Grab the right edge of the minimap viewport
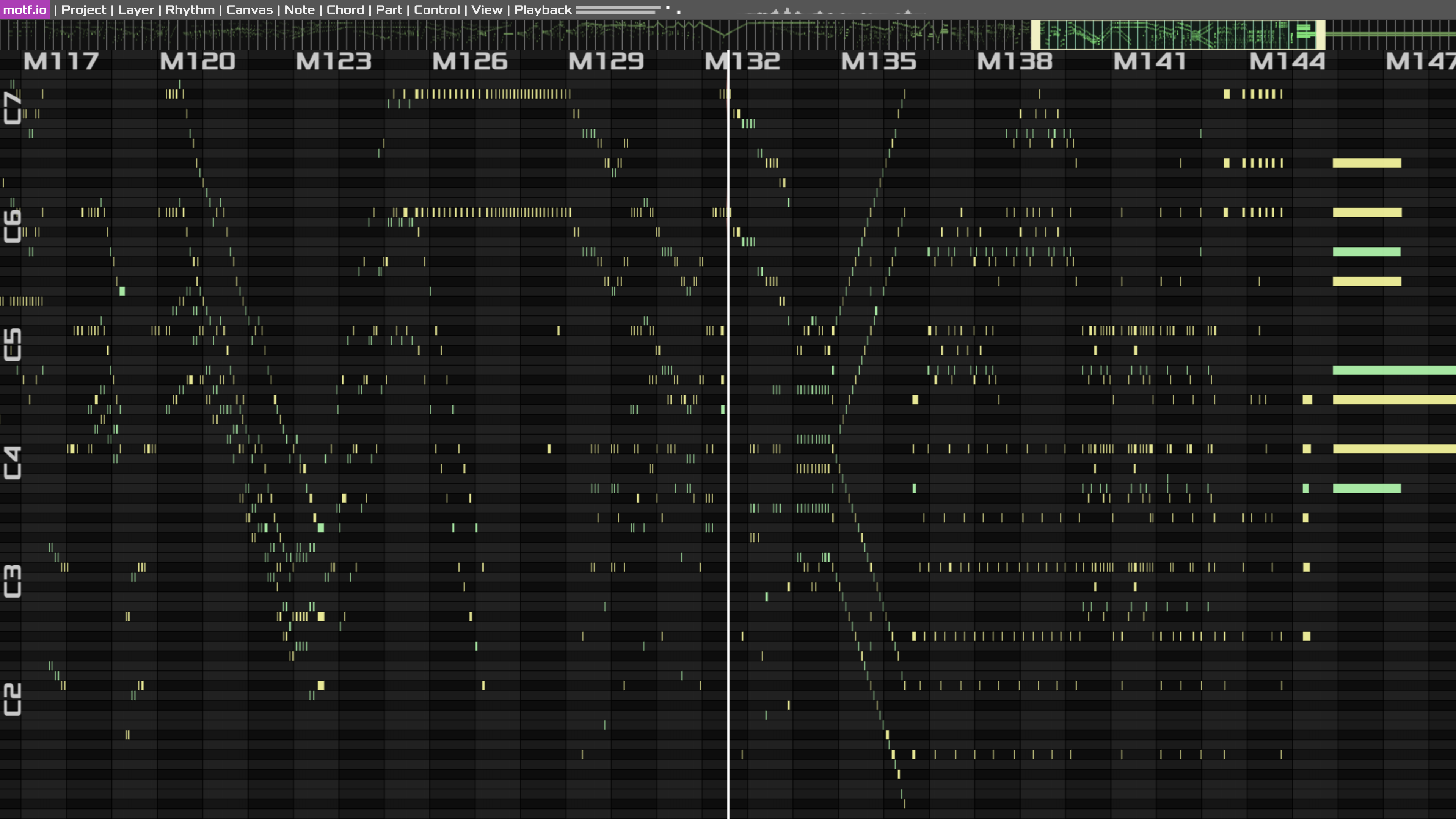The width and height of the screenshot is (1456, 819). pyautogui.click(x=1321, y=35)
